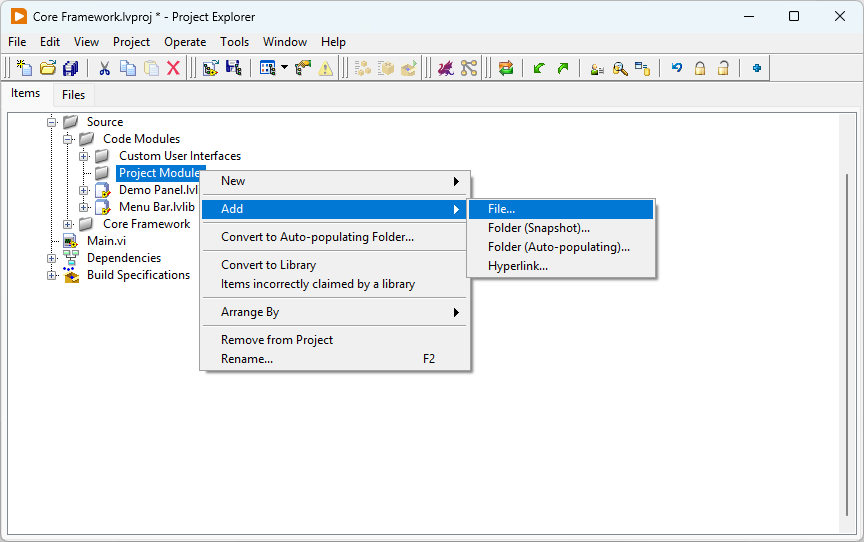Image resolution: width=864 pixels, height=542 pixels.
Task: Click the deploy package with arrow icon
Action: [409, 68]
